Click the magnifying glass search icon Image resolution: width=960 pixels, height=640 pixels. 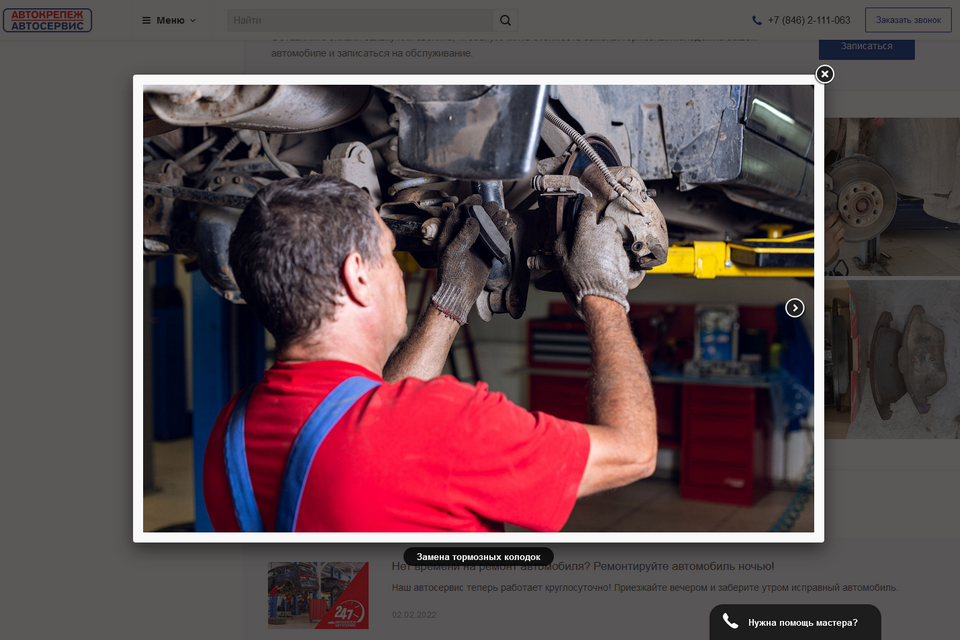point(506,20)
